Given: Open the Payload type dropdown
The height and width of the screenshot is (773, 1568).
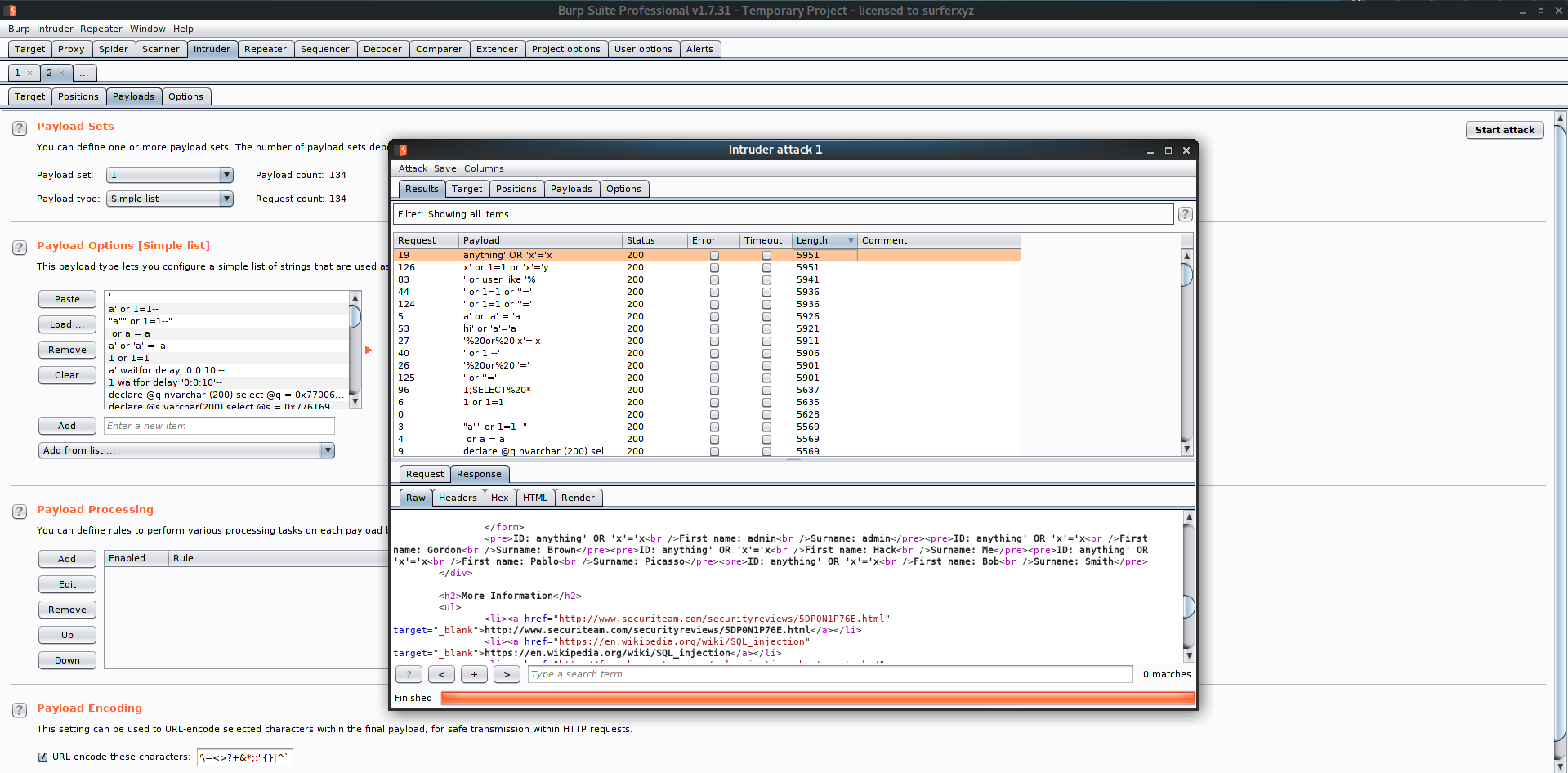Looking at the screenshot, I should (170, 199).
